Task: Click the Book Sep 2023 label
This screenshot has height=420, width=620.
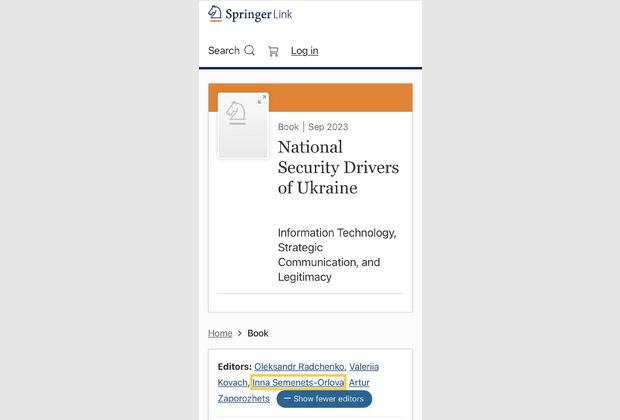Action: point(313,127)
